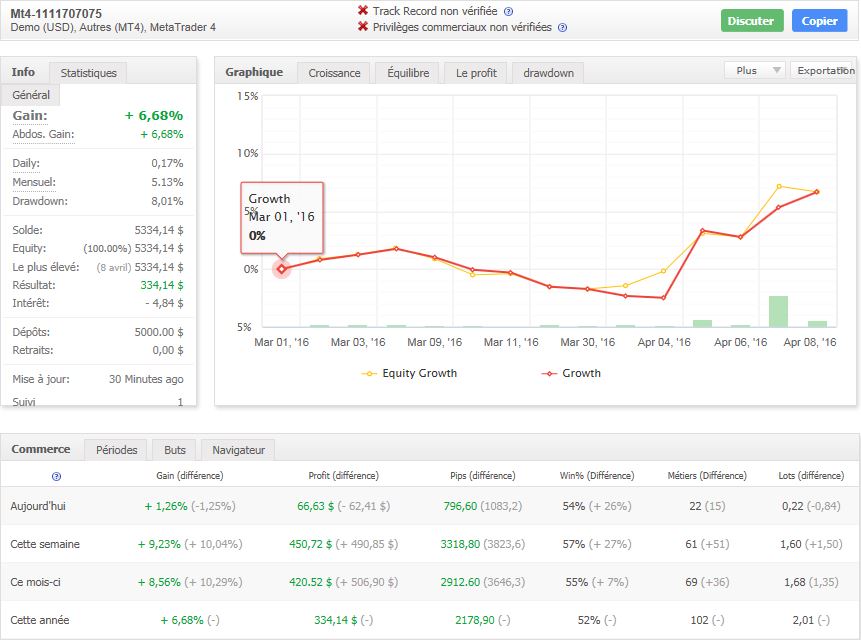The image size is (861, 640).
Task: Select the Croissance chart tab
Action: [334, 73]
